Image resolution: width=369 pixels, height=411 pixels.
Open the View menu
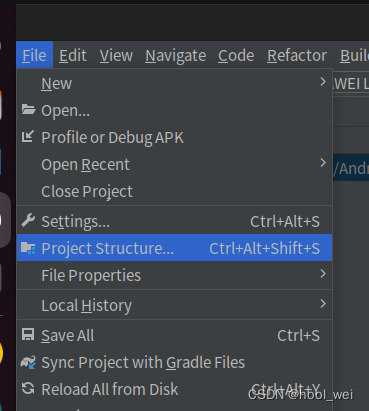pyautogui.click(x=116, y=55)
